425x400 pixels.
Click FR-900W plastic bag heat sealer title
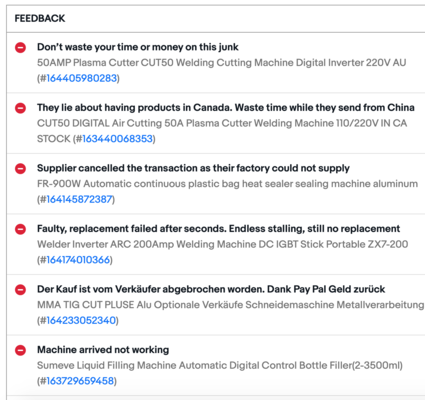[227, 184]
